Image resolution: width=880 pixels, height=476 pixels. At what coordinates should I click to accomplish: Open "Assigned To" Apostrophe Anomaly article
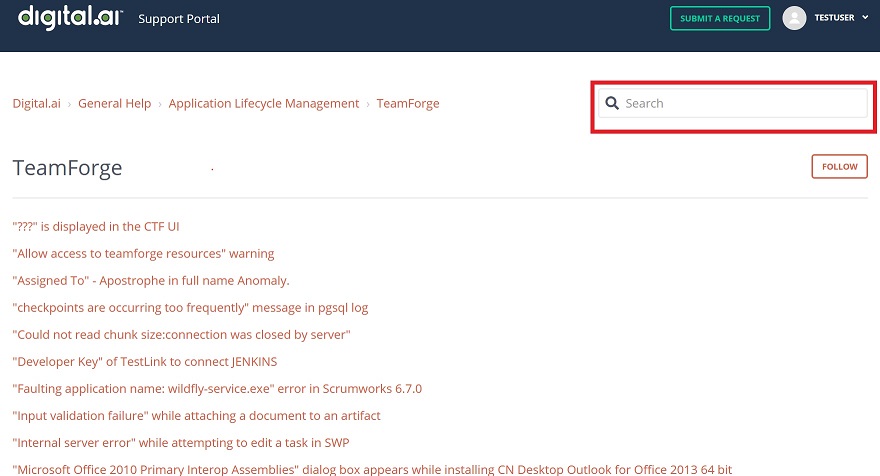(151, 281)
